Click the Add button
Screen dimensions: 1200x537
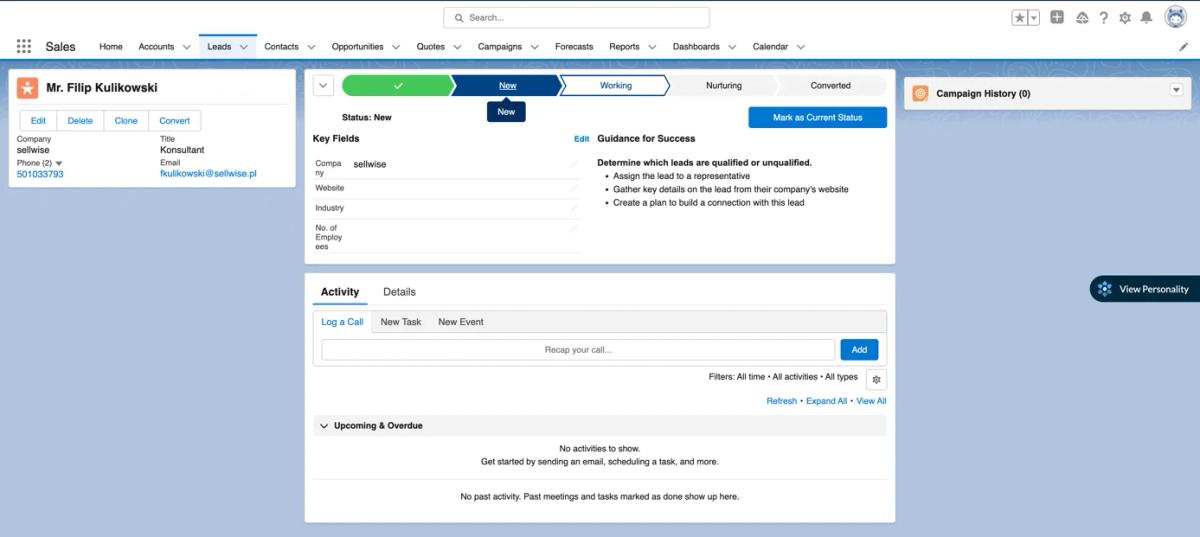859,350
